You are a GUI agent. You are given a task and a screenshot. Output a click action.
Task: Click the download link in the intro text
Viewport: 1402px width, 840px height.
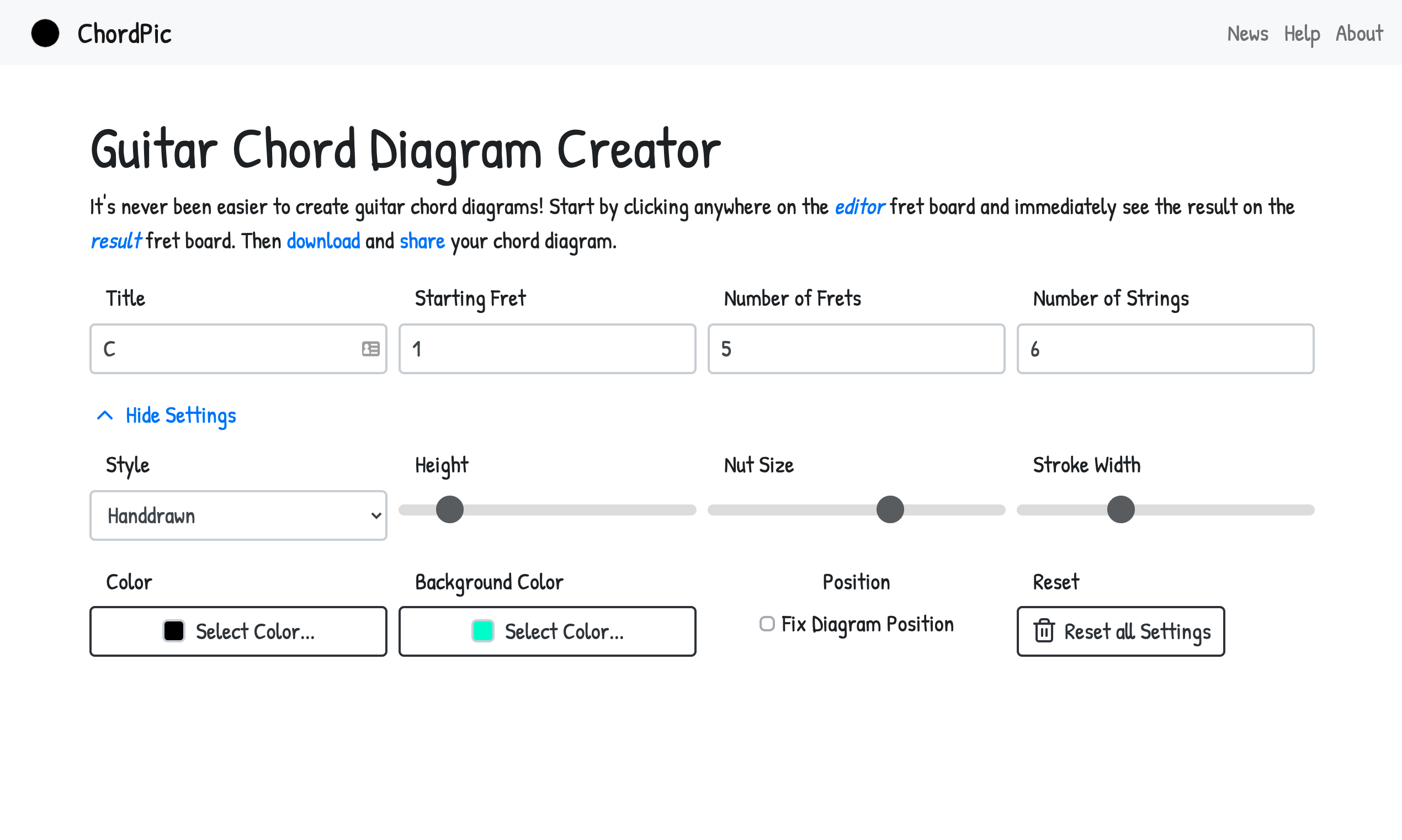pyautogui.click(x=323, y=241)
